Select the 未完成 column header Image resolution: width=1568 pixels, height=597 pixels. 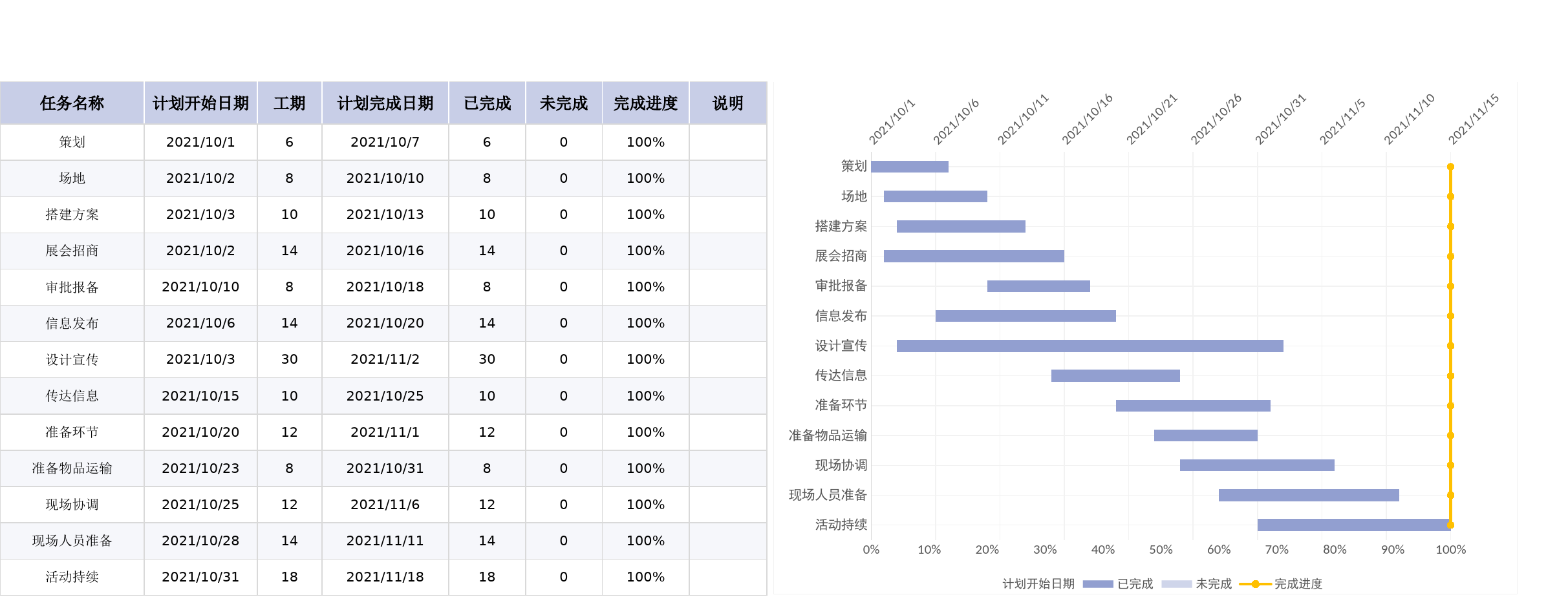[x=564, y=103]
